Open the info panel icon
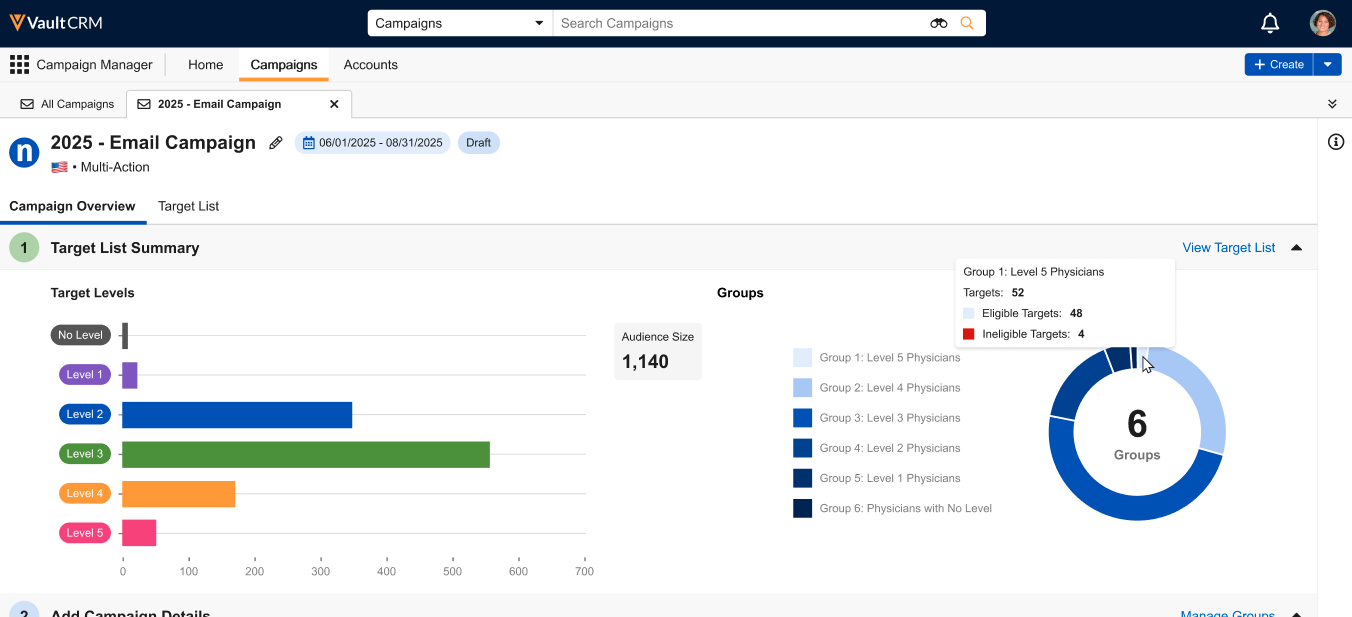The image size is (1352, 617). pyautogui.click(x=1335, y=142)
